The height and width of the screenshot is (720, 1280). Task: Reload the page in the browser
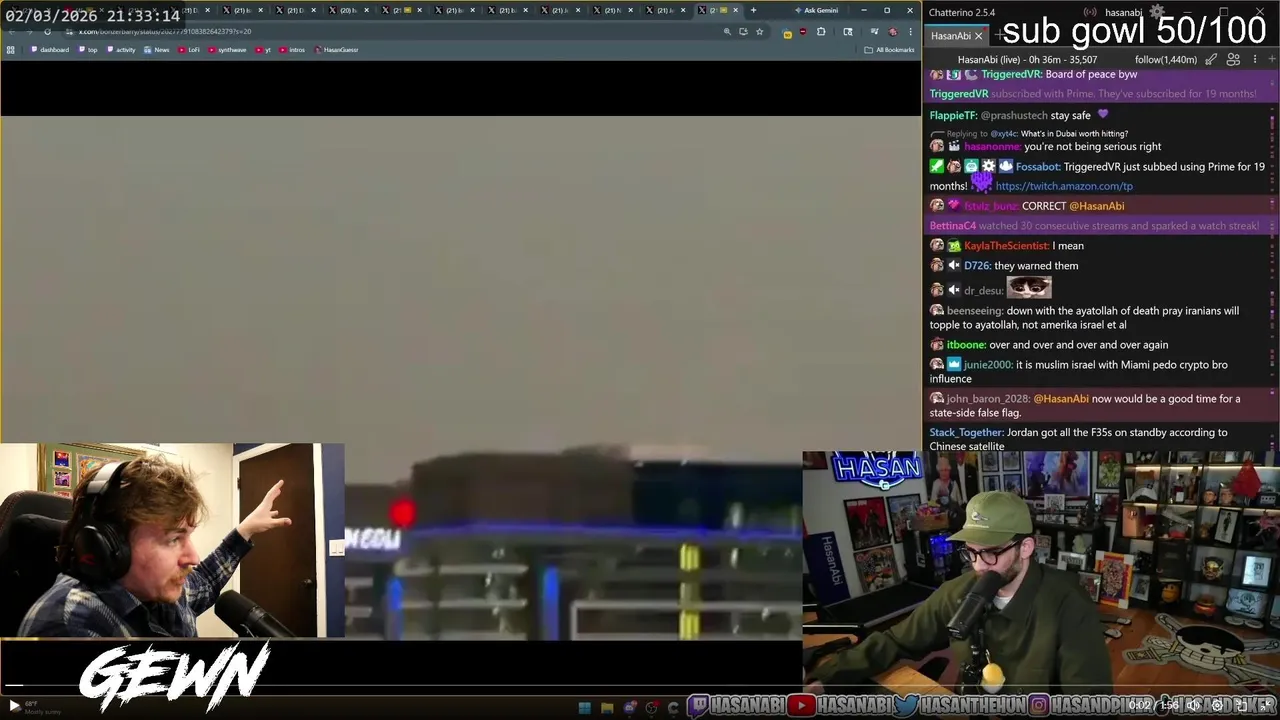tap(47, 32)
